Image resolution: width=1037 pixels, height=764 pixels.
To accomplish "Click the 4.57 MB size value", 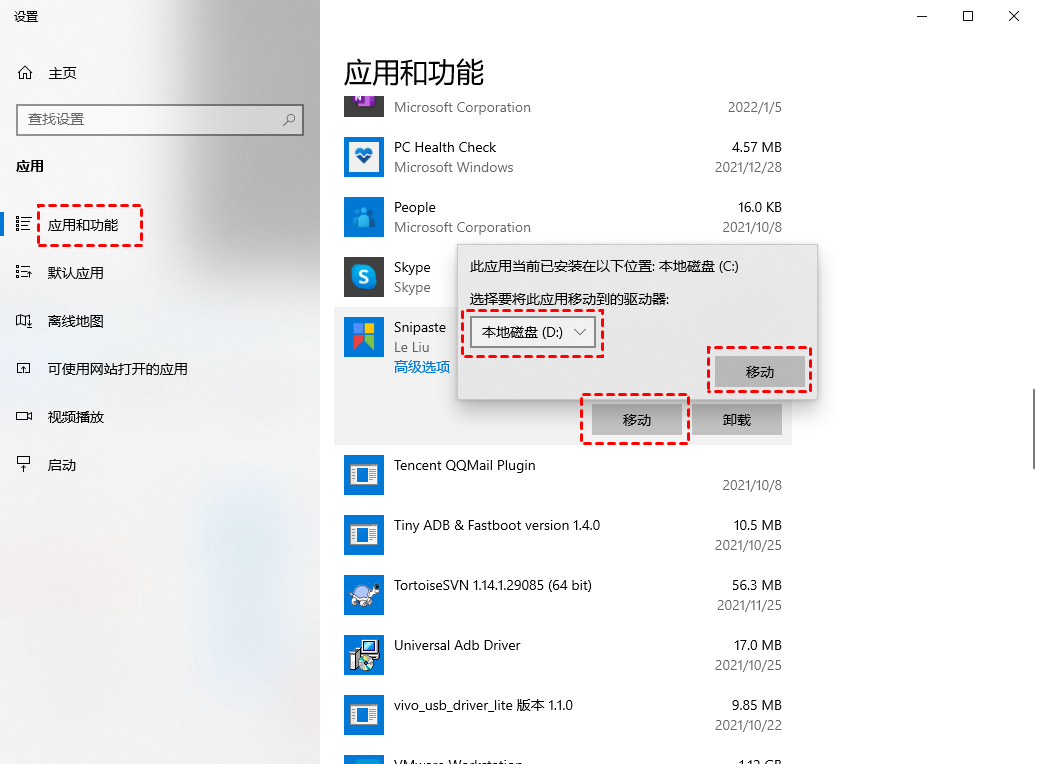I will [757, 147].
